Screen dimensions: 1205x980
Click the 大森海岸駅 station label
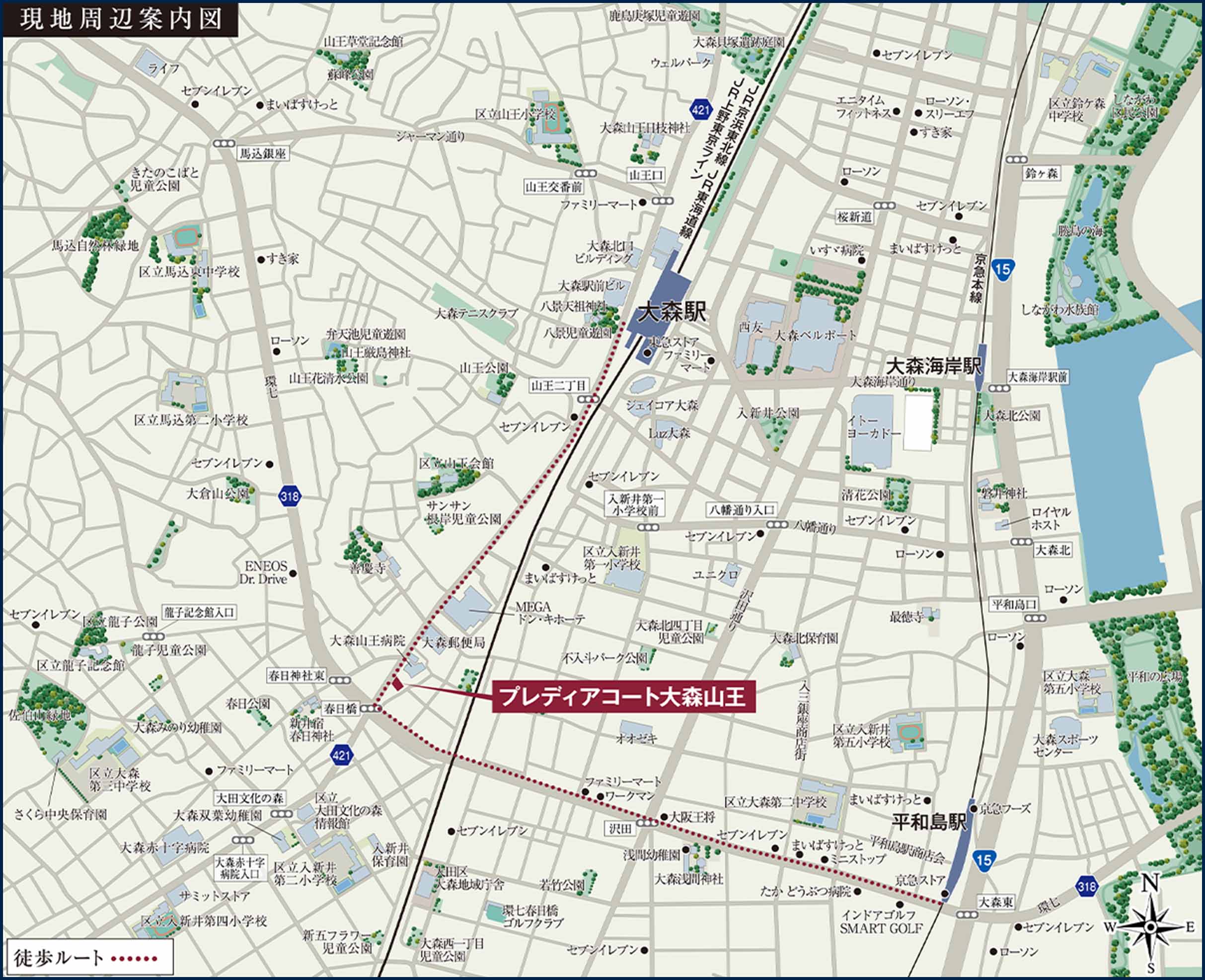point(933,367)
